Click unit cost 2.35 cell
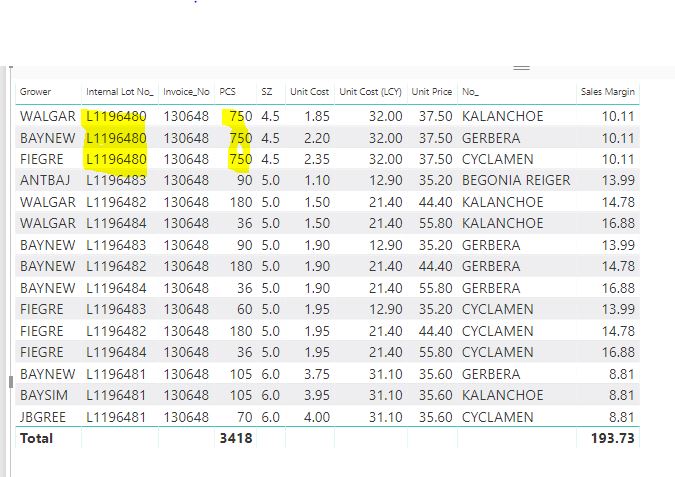 click(x=317, y=159)
